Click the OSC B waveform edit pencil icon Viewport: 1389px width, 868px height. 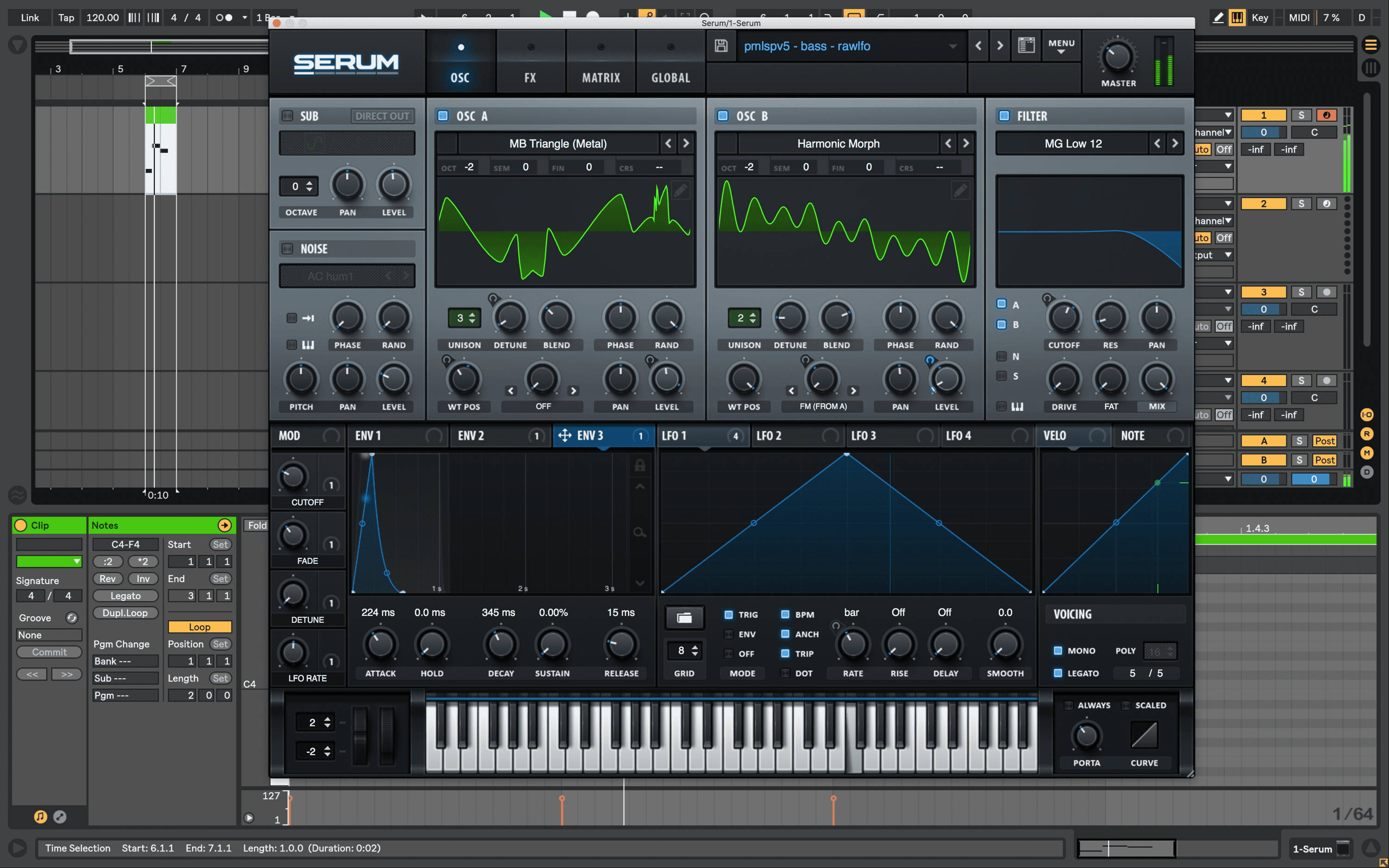pos(960,190)
